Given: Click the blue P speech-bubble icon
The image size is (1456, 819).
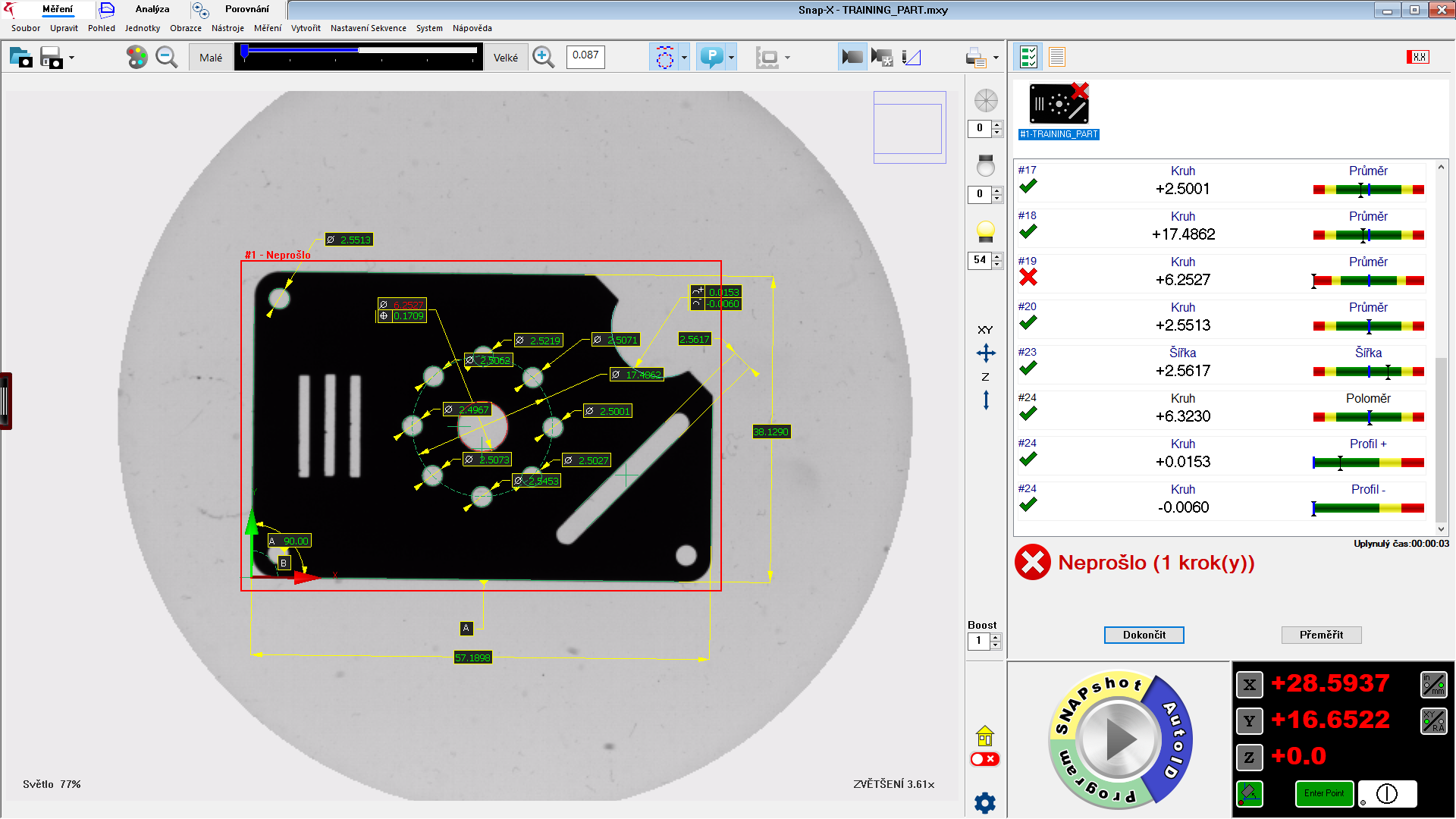Looking at the screenshot, I should 711,57.
